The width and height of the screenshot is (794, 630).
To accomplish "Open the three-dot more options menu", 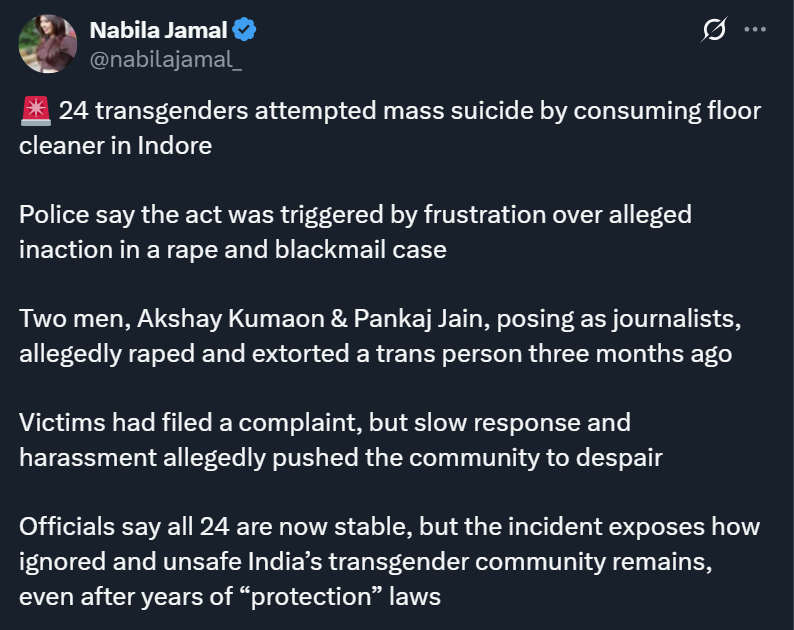I will point(755,31).
